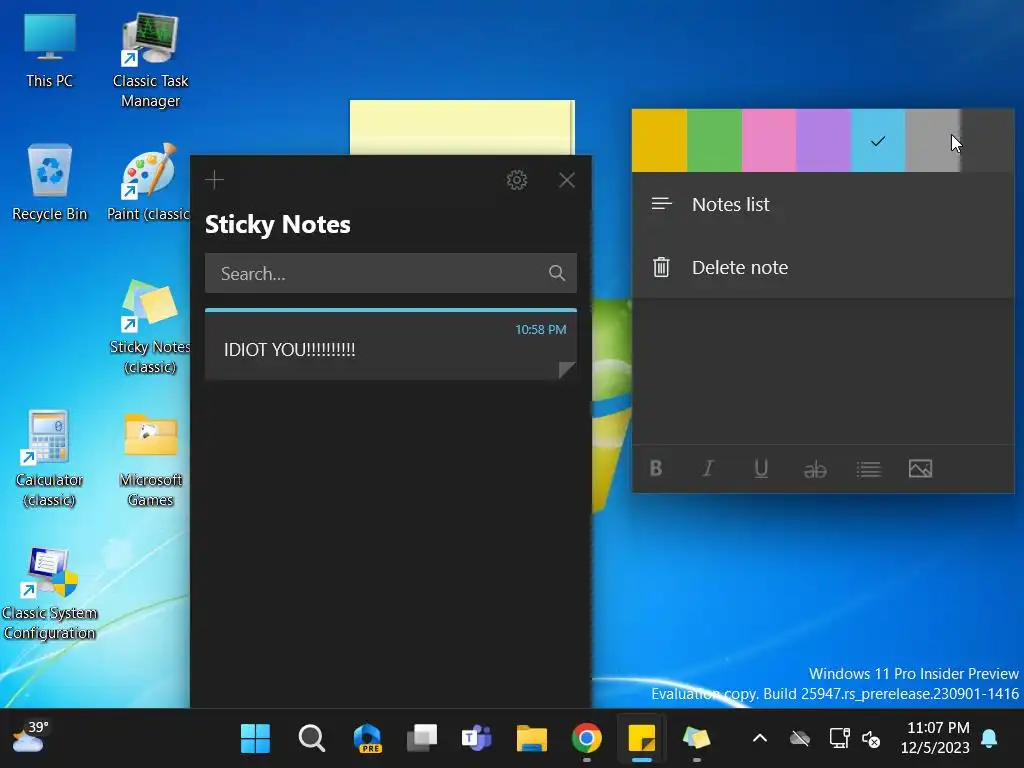Open the Recycle Bin icon
1024x768 pixels.
pos(50,183)
